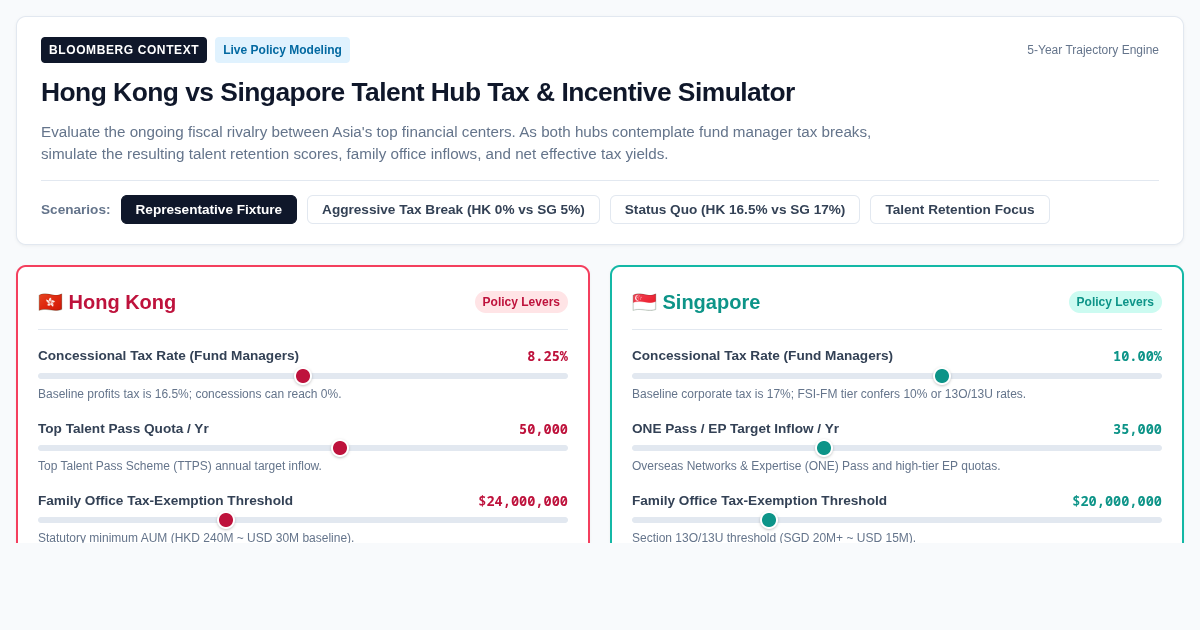
Task: Click the 8.25% Hong Kong tax rate value
Action: 547,356
